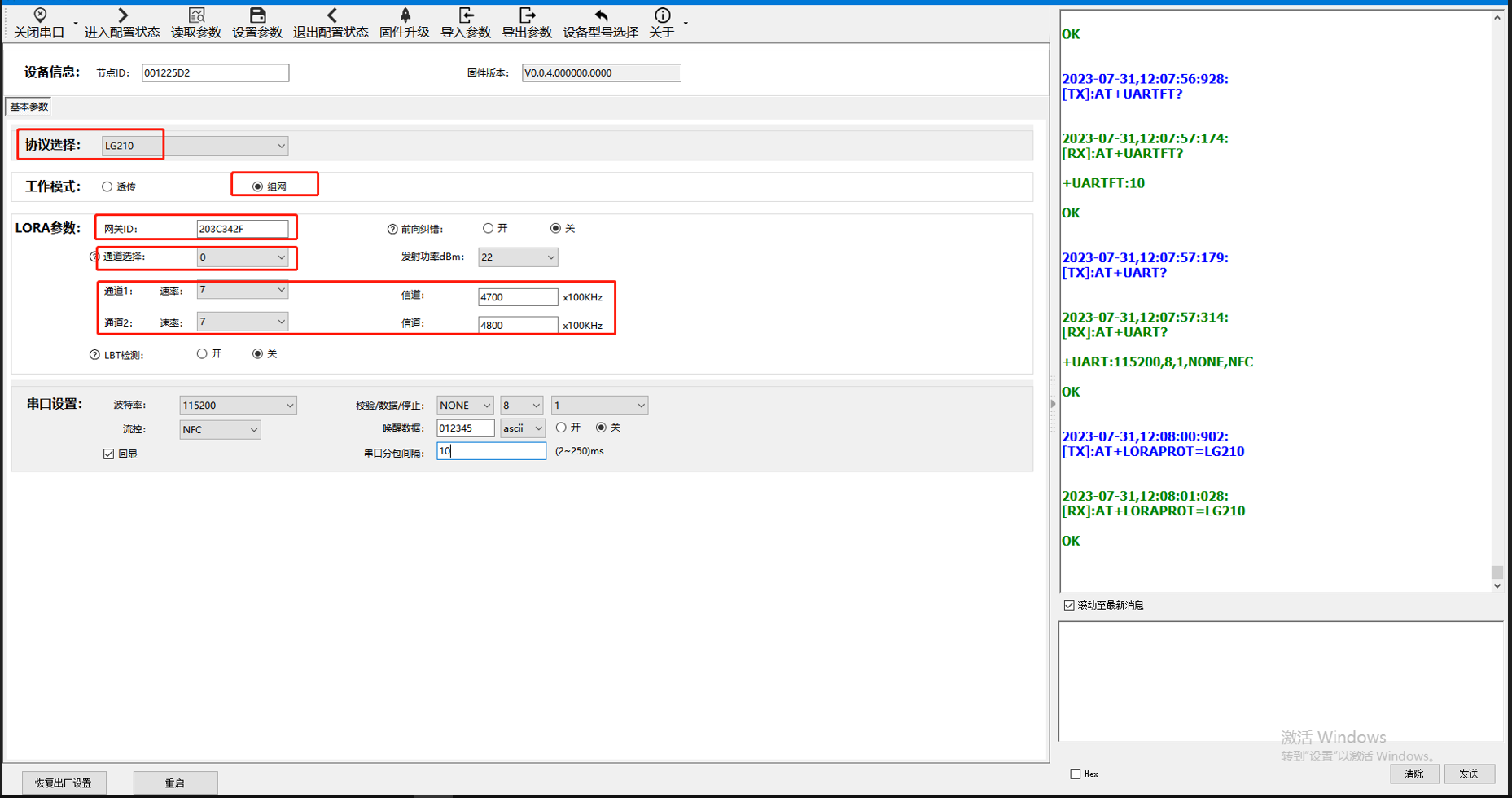Set 唤醒数据 radio to 开
The image size is (1512, 798).
pos(561,427)
